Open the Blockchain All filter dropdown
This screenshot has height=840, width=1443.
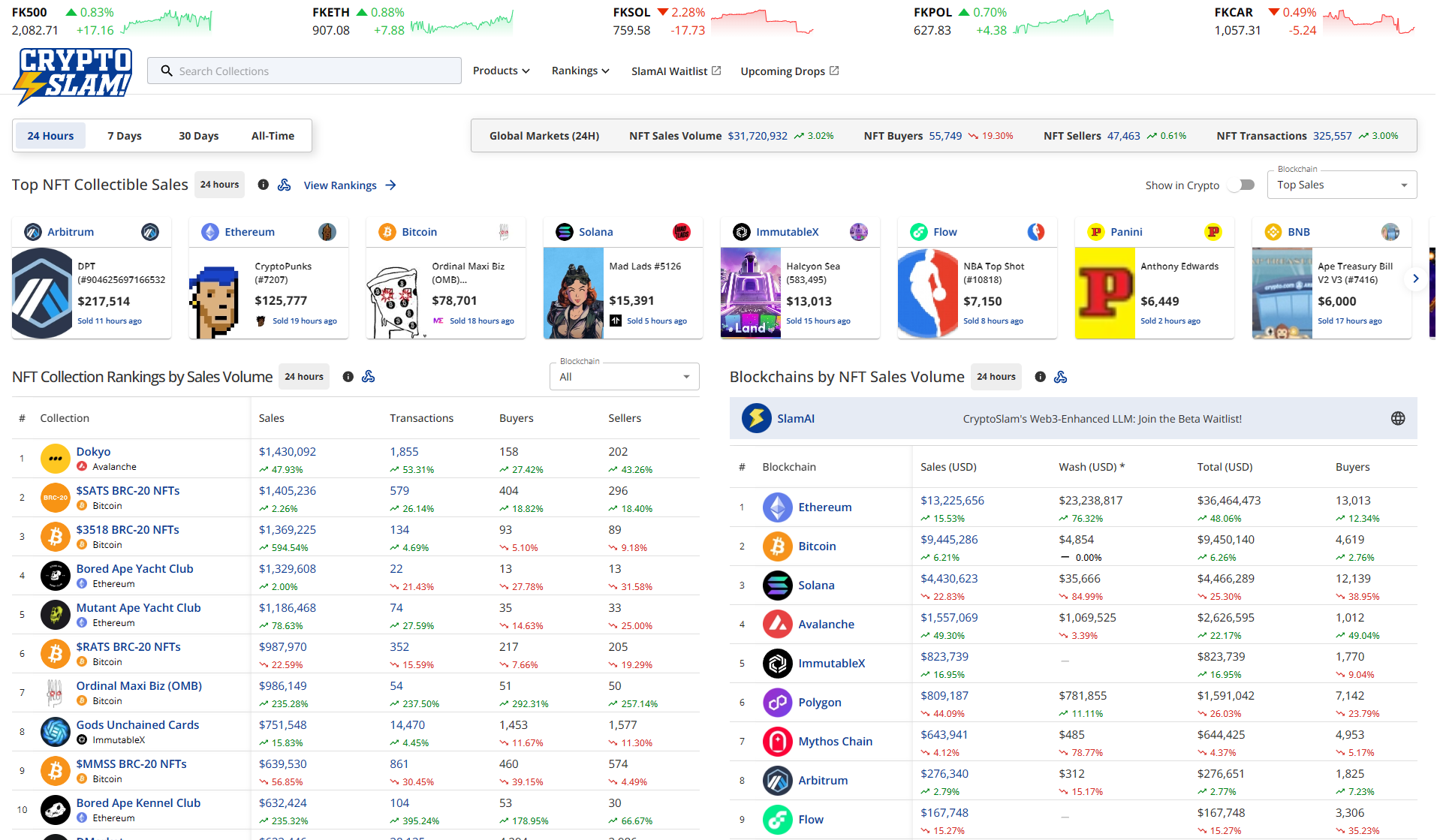624,377
